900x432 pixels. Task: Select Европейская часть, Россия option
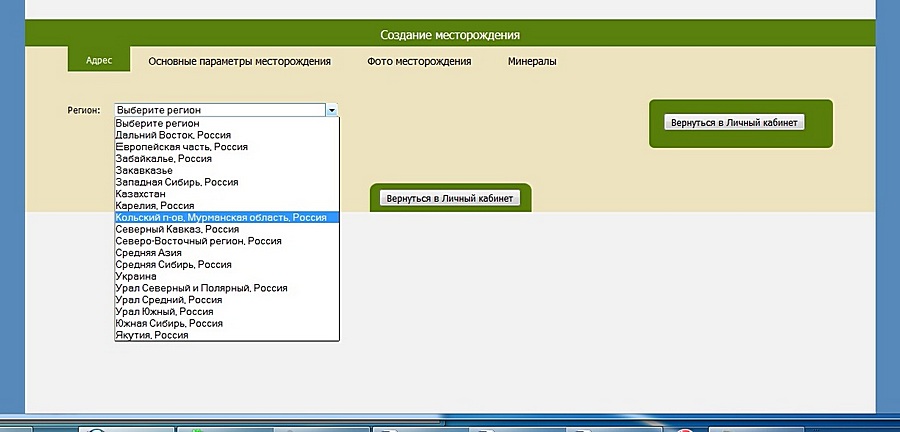227,147
